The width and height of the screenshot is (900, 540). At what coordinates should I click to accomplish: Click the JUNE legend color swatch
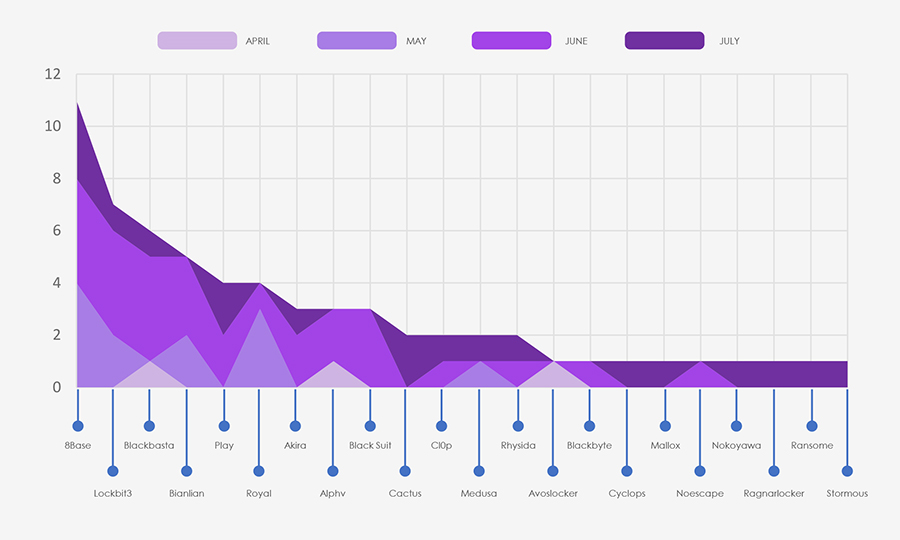click(x=511, y=41)
